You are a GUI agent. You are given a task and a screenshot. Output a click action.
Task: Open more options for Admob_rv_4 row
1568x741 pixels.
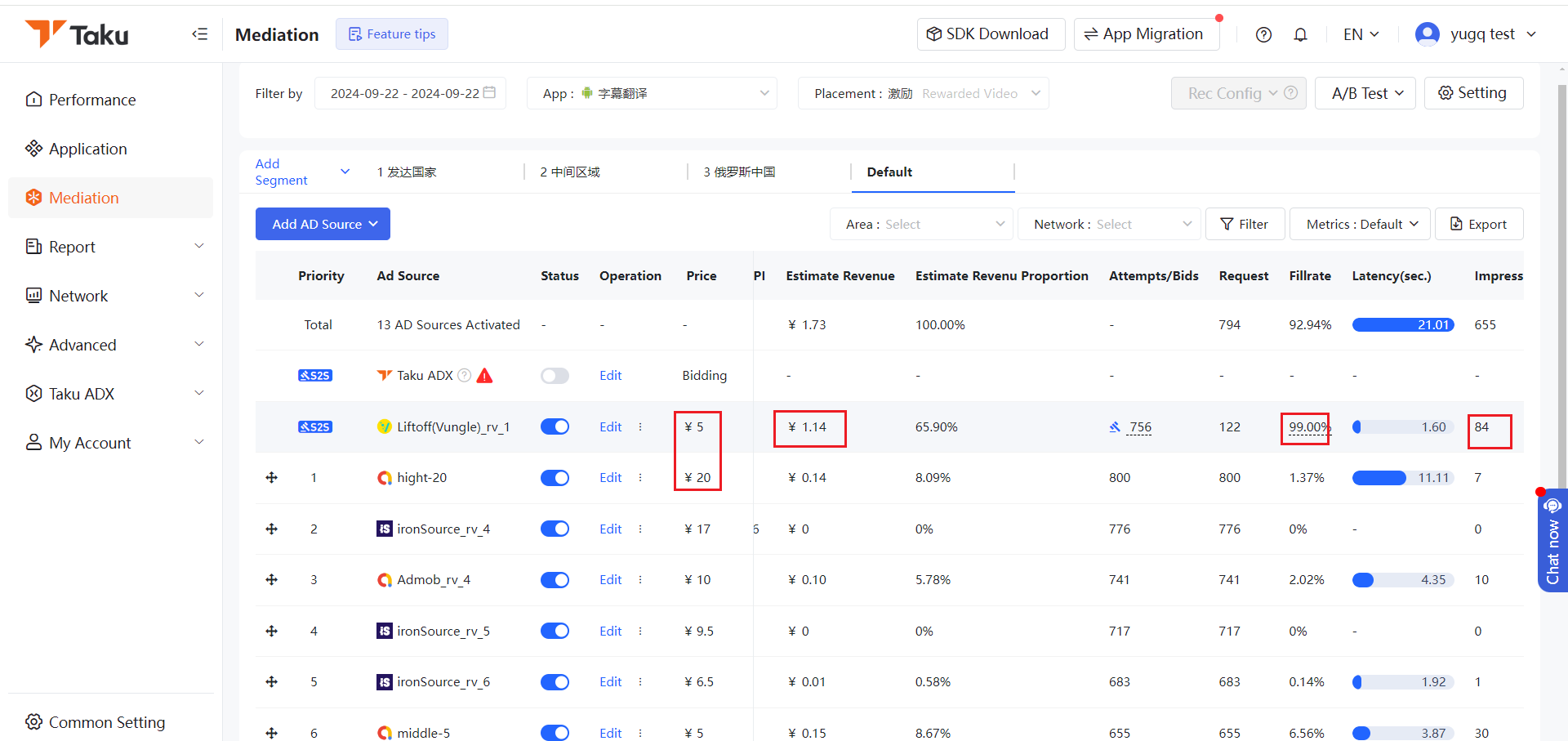tap(640, 580)
